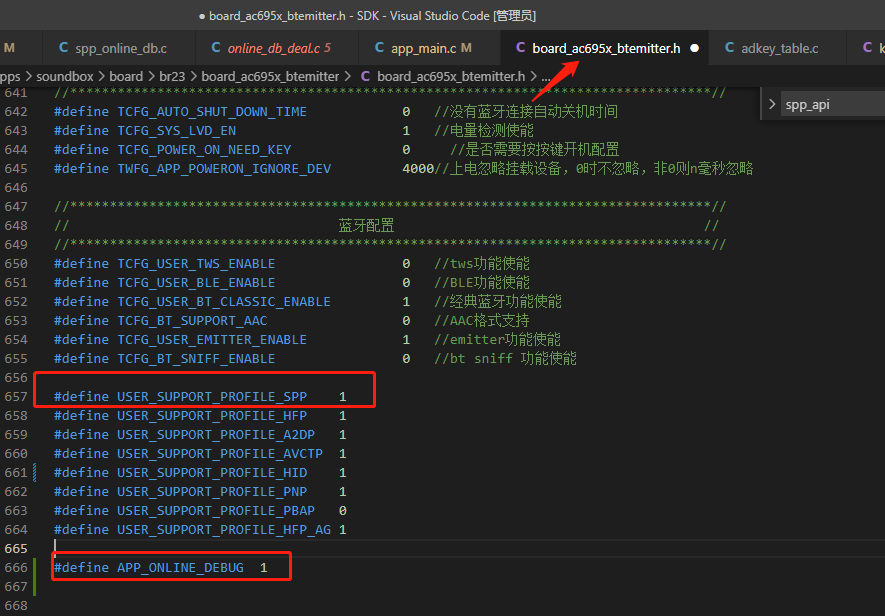Switch to the app_main.c tab

429,49
